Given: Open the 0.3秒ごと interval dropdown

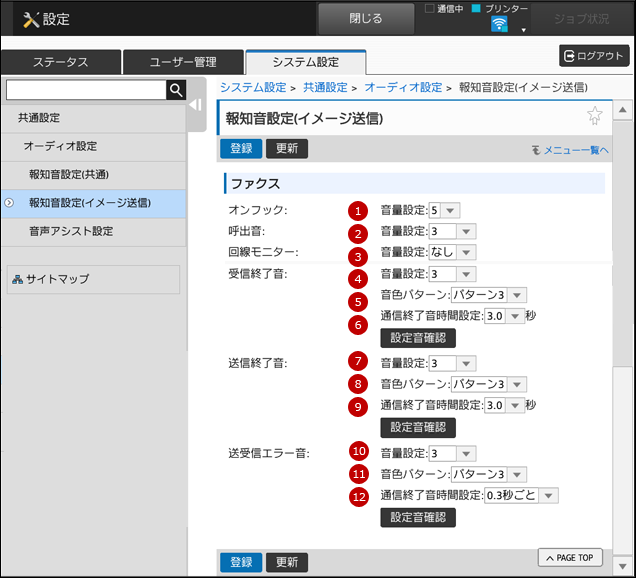Looking at the screenshot, I should (521, 495).
